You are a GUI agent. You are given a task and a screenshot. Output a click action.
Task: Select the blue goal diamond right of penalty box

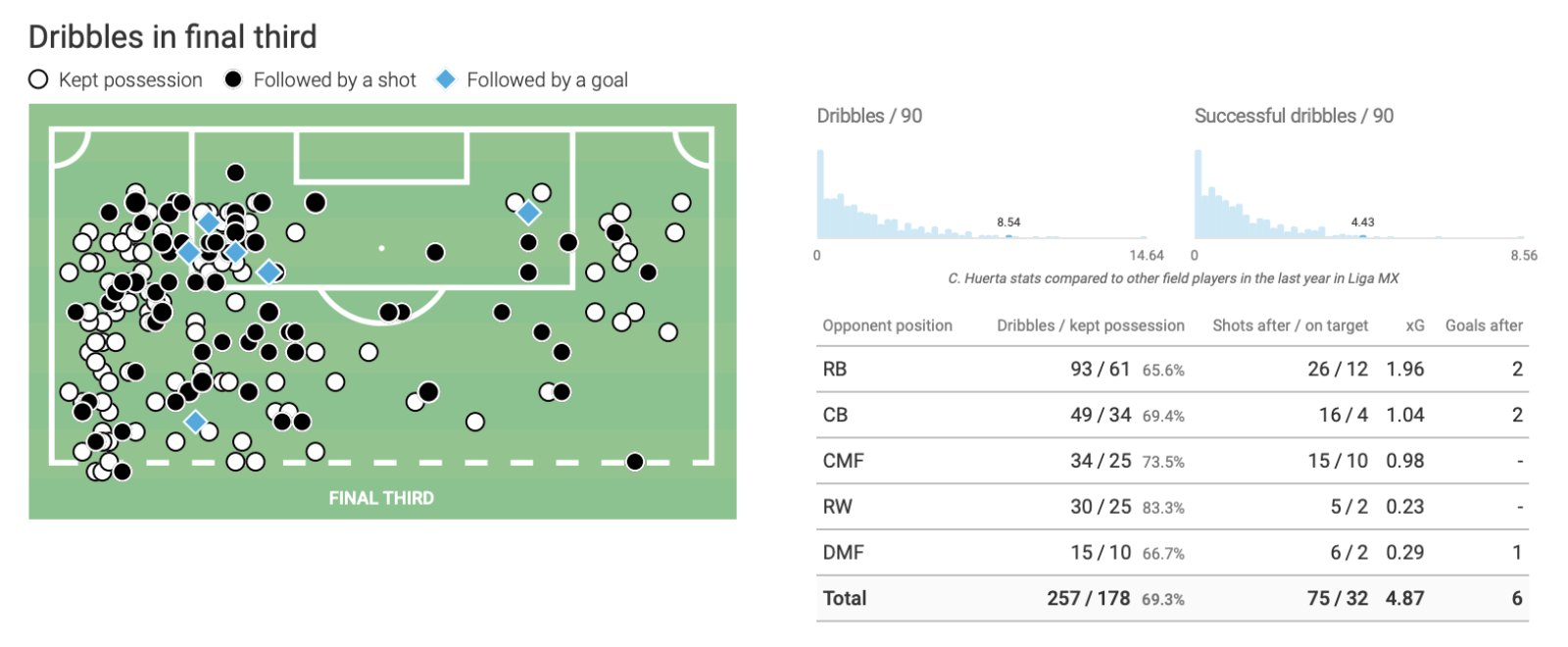528,213
